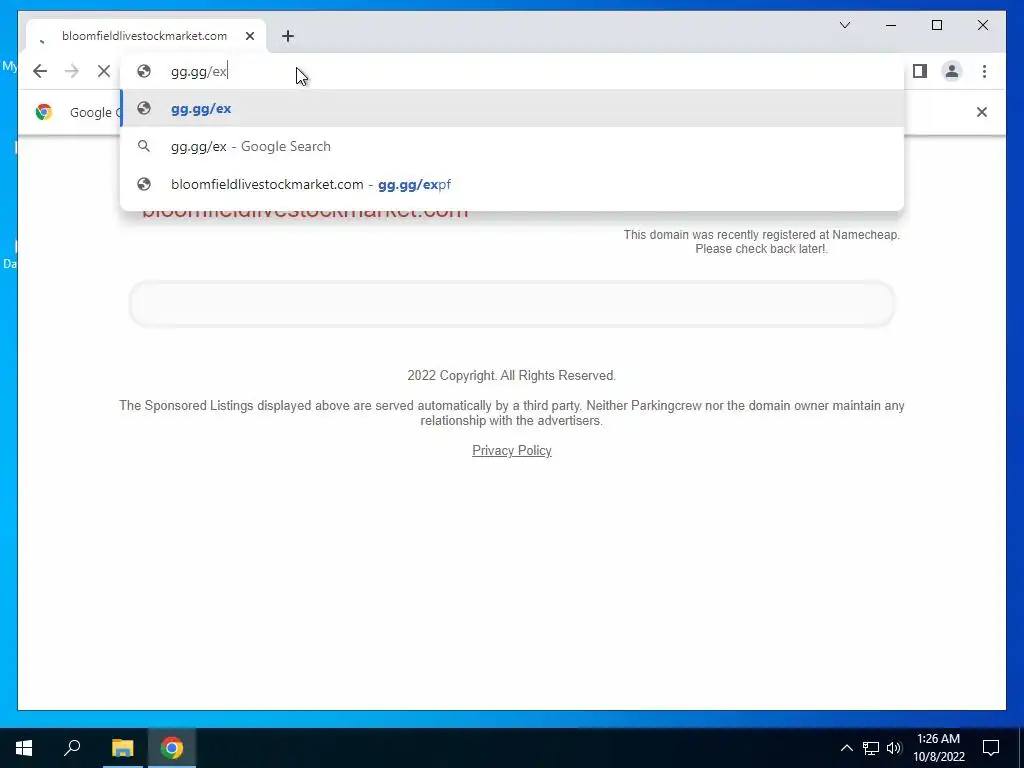This screenshot has height=768, width=1024.
Task: Open the volume tray icon
Action: 894,748
